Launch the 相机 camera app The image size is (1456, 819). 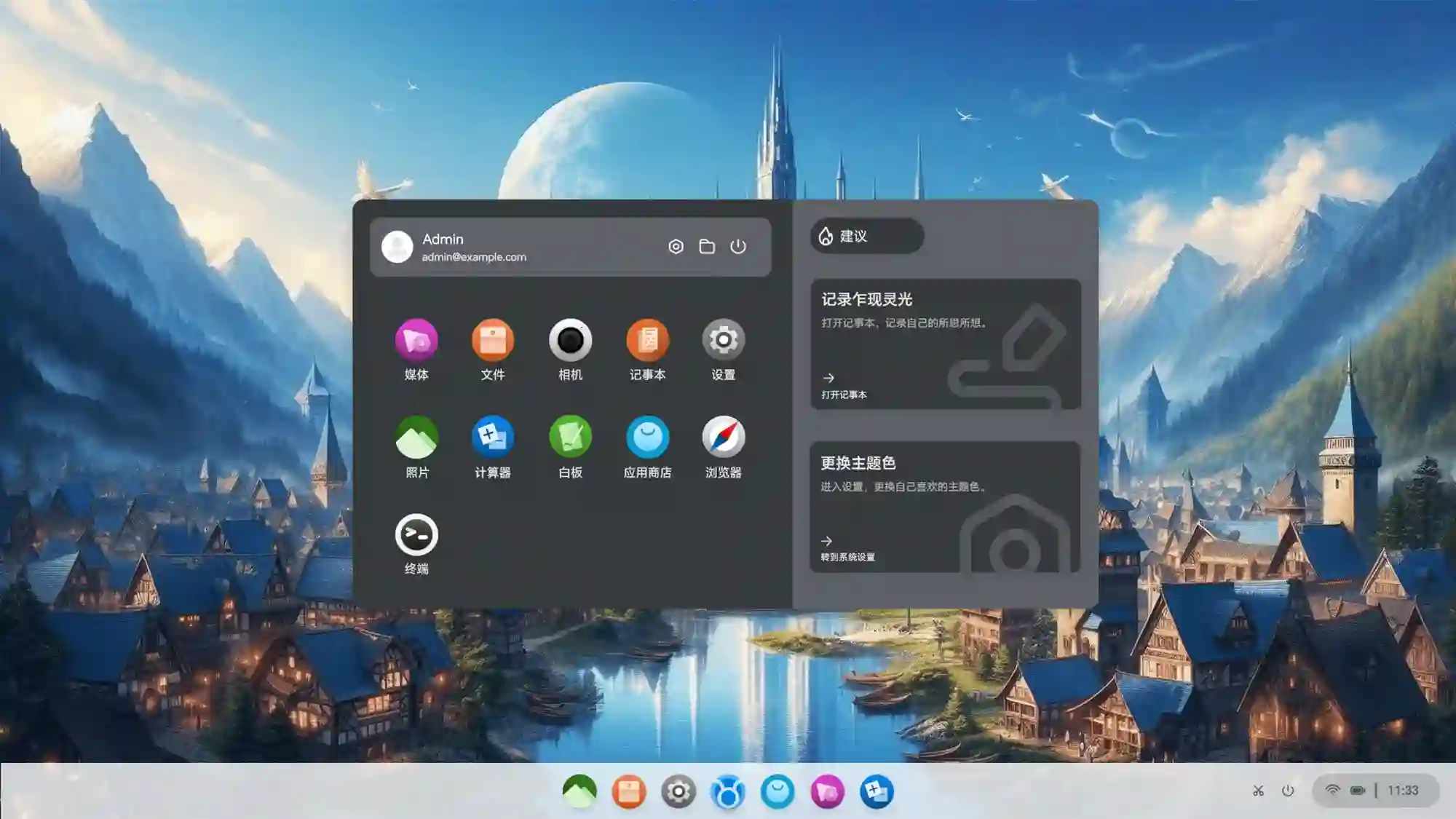(570, 340)
